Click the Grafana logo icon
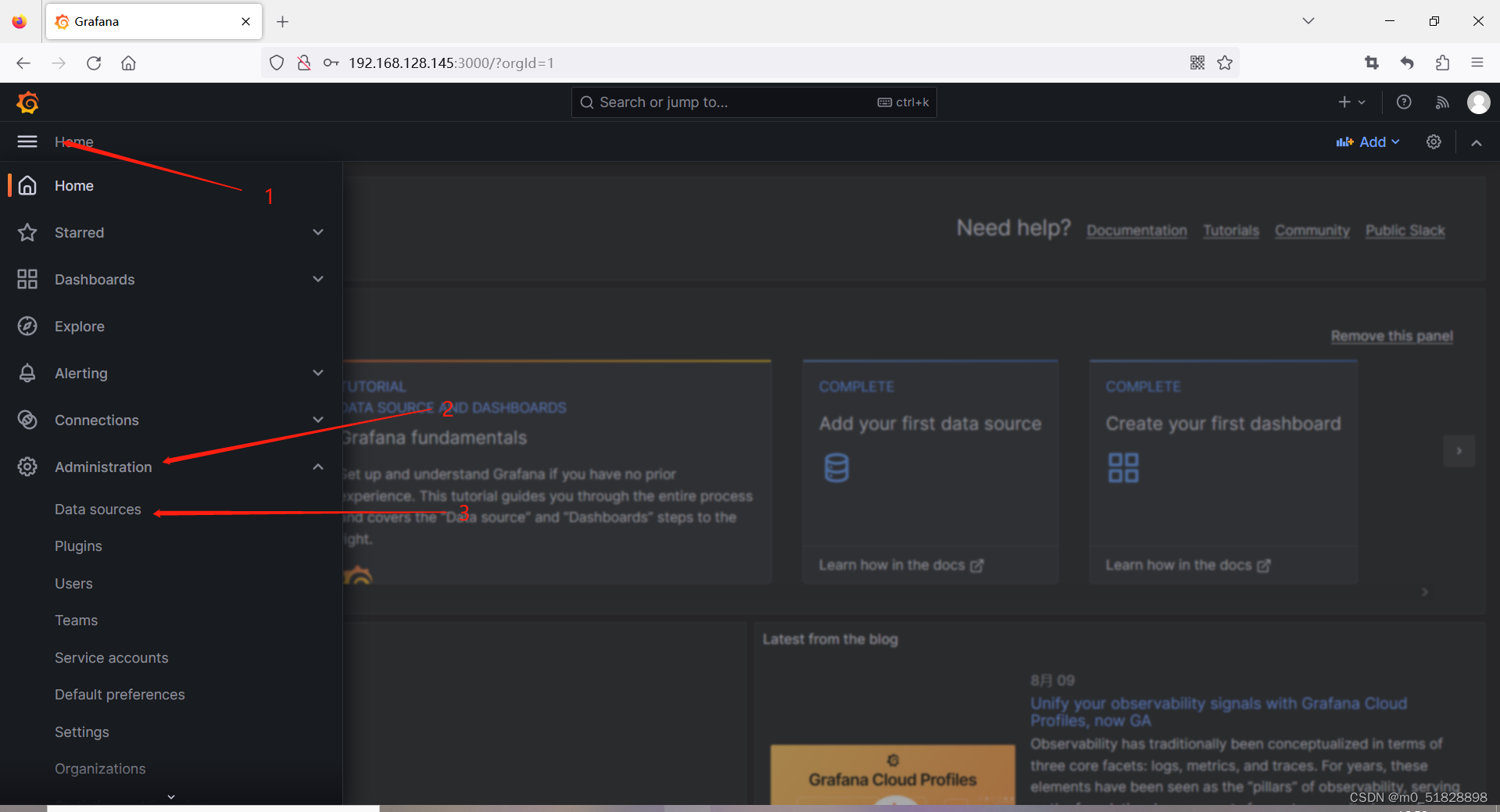The width and height of the screenshot is (1500, 812). click(28, 102)
